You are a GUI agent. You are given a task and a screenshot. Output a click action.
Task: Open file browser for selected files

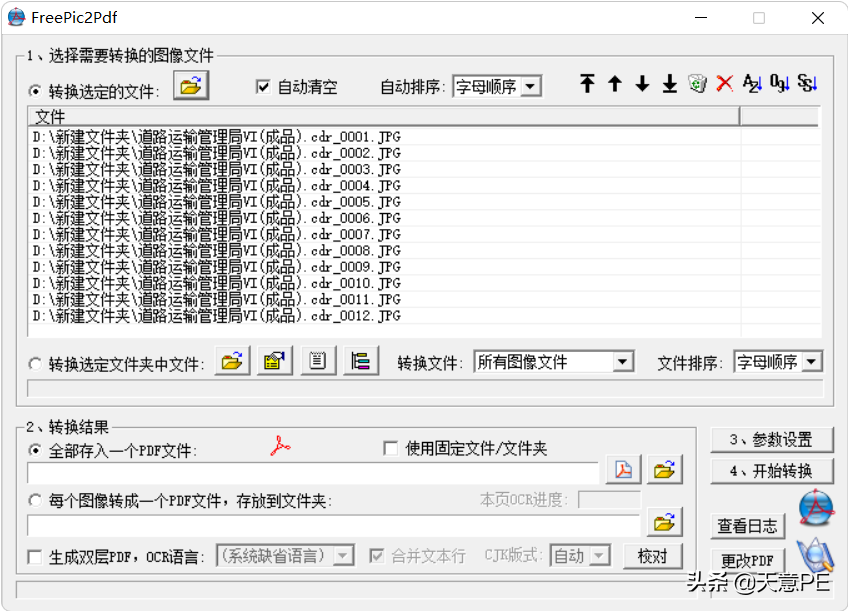[x=191, y=85]
